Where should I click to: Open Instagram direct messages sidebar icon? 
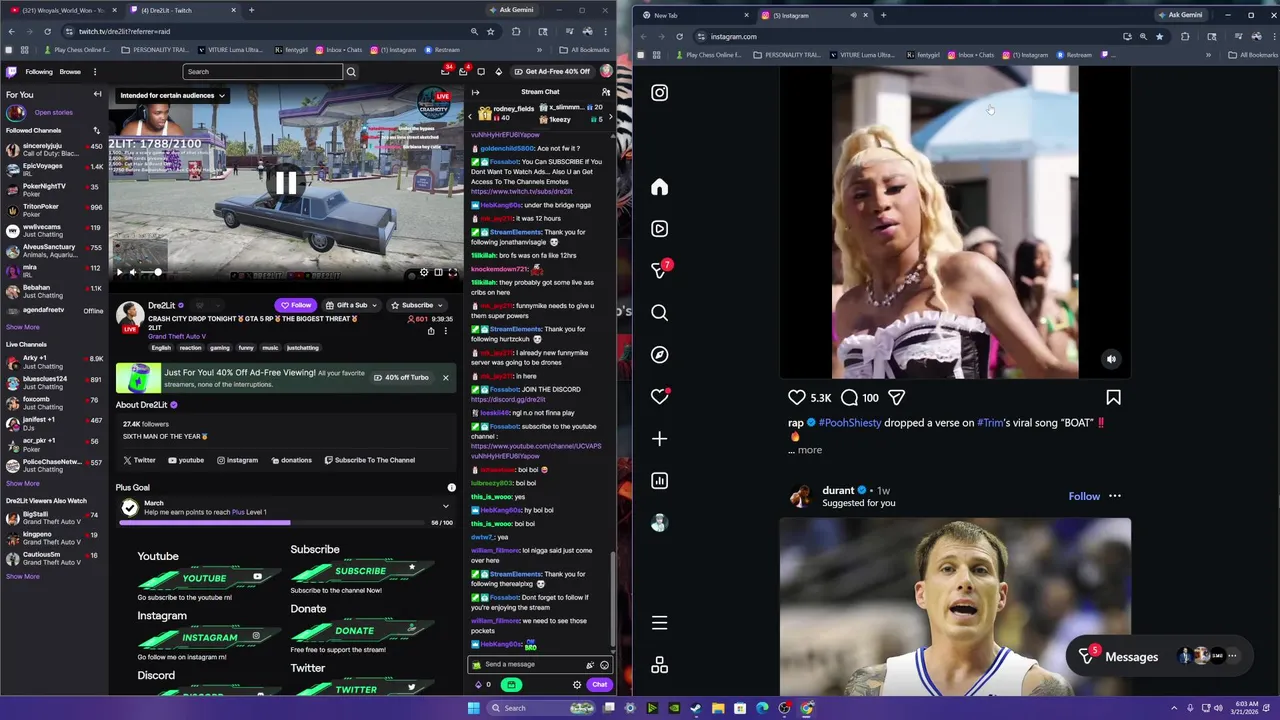tap(659, 271)
